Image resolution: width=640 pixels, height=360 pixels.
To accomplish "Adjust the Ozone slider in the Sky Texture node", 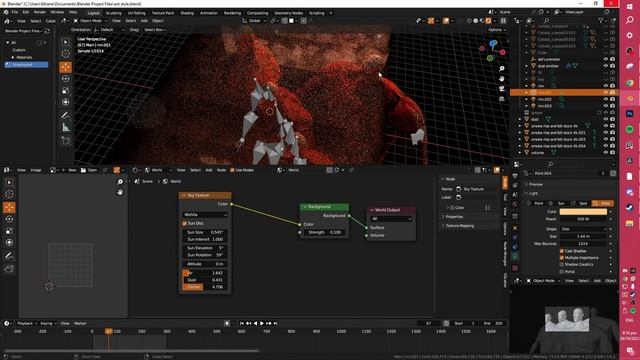I will click(205, 287).
